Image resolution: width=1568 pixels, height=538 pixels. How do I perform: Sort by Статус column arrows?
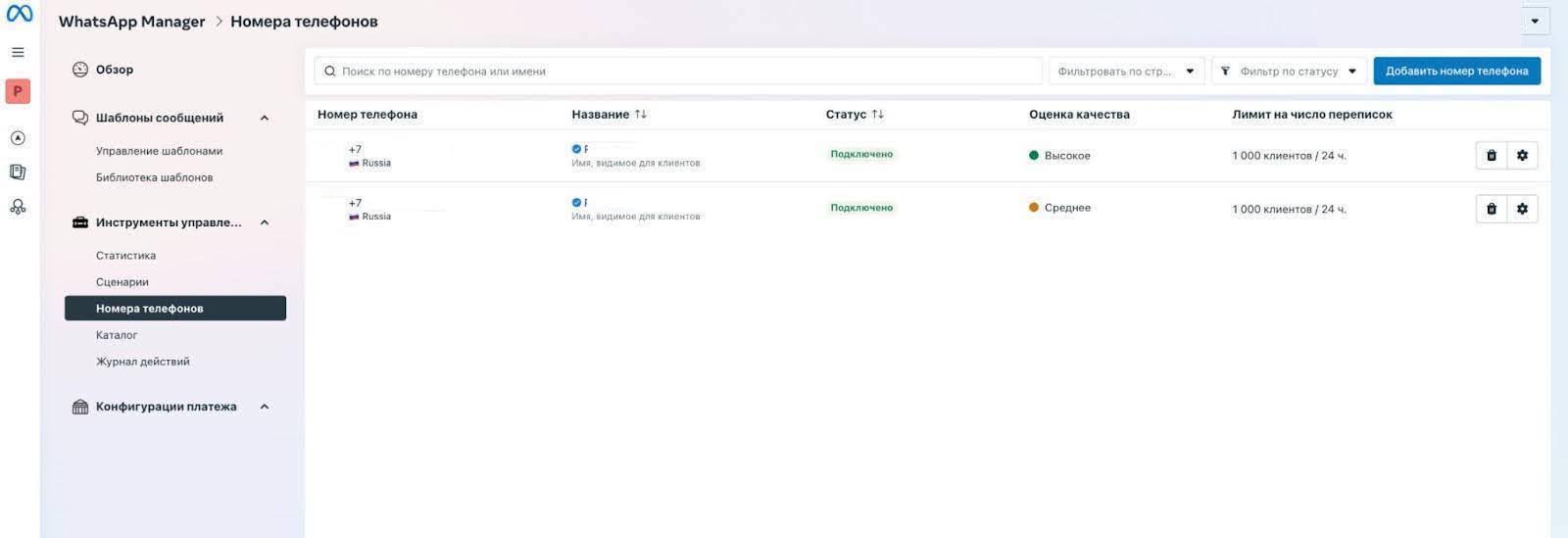(x=878, y=115)
